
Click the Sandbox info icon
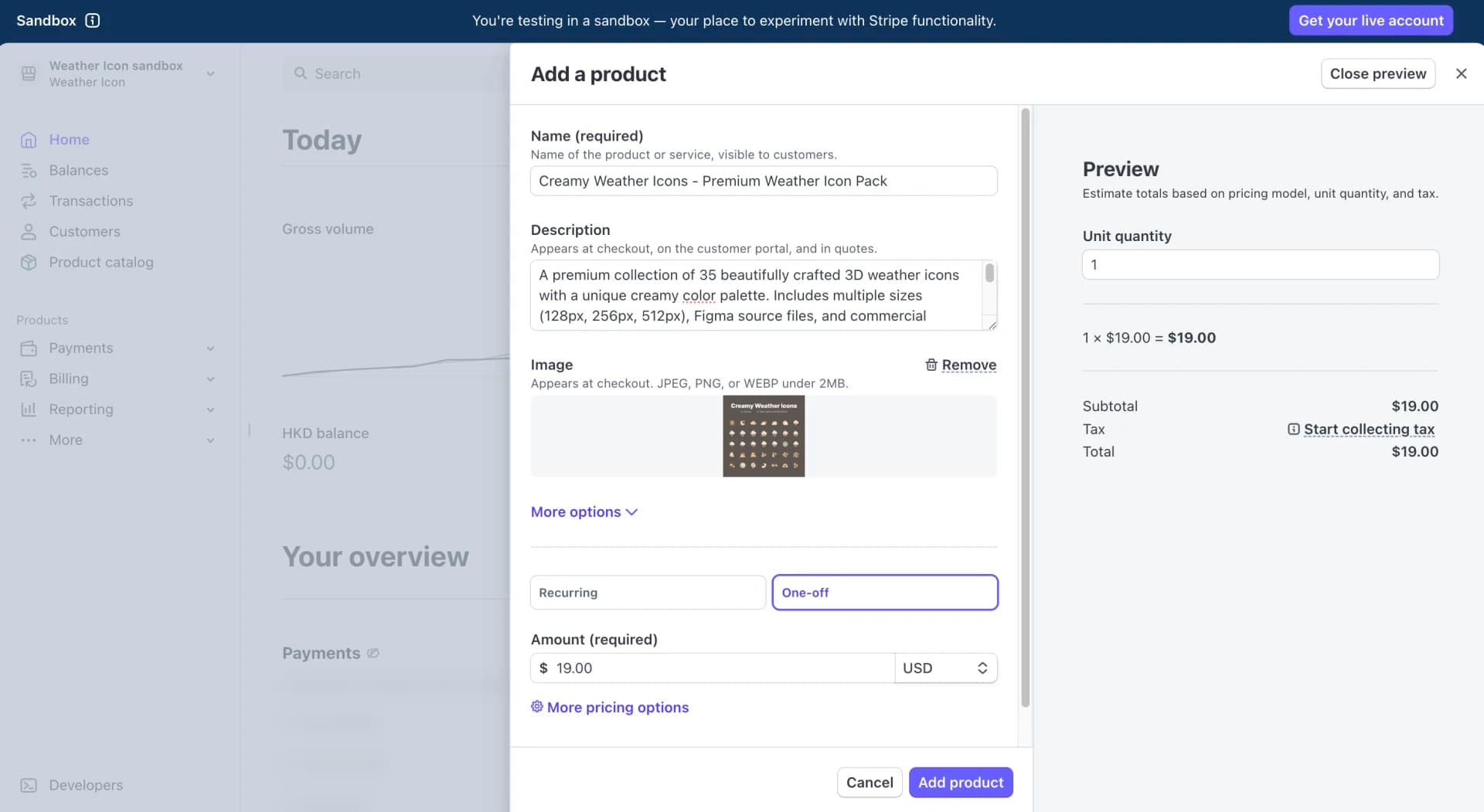point(93,21)
